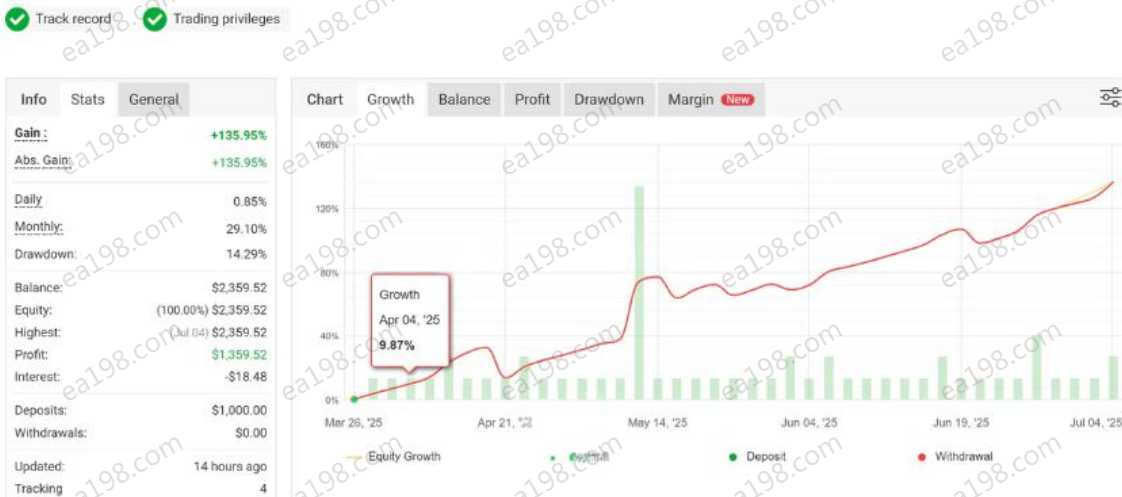Select the Growth chart tab
Image resolution: width=1122 pixels, height=497 pixels.
pyautogui.click(x=390, y=99)
